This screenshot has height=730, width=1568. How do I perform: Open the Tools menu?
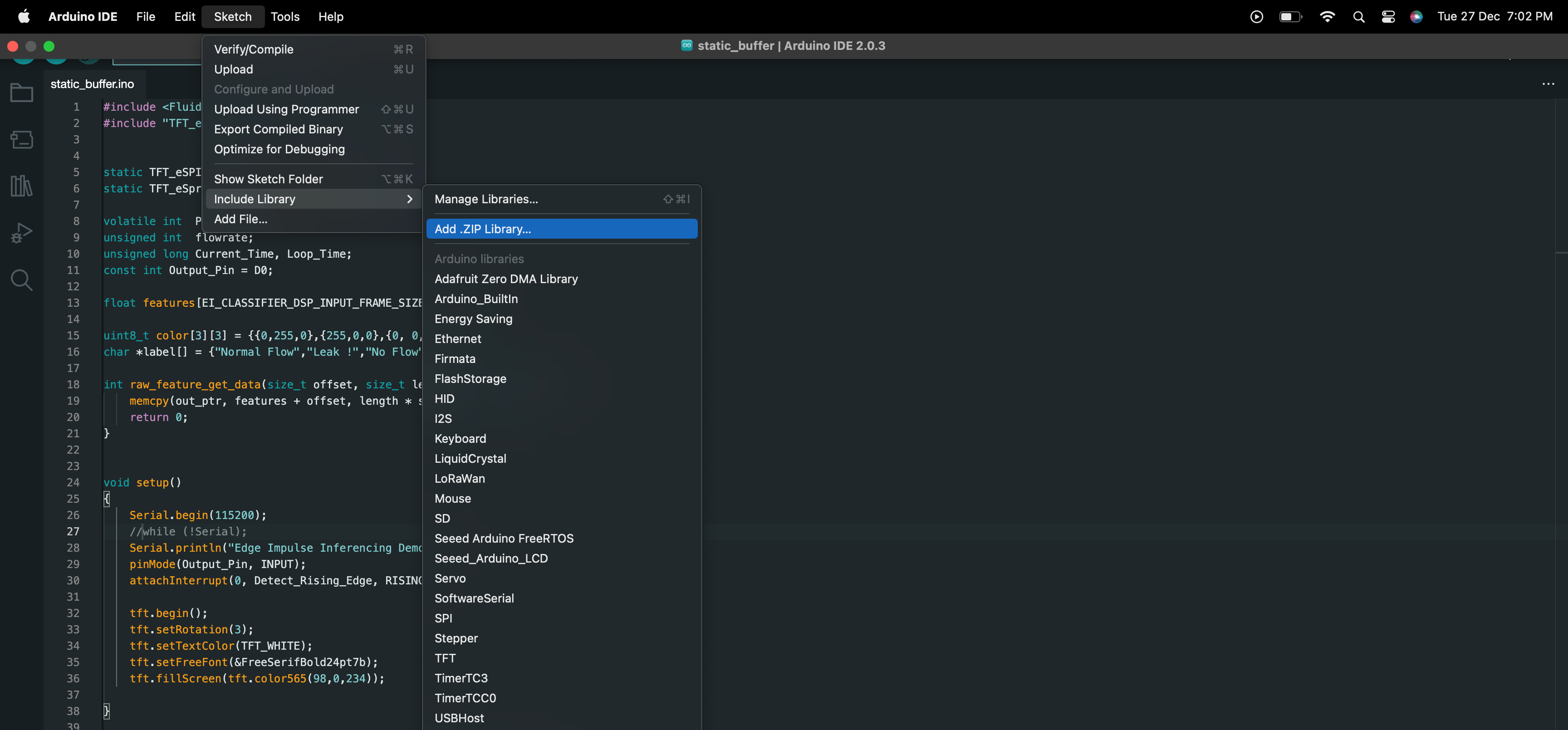pyautogui.click(x=285, y=16)
